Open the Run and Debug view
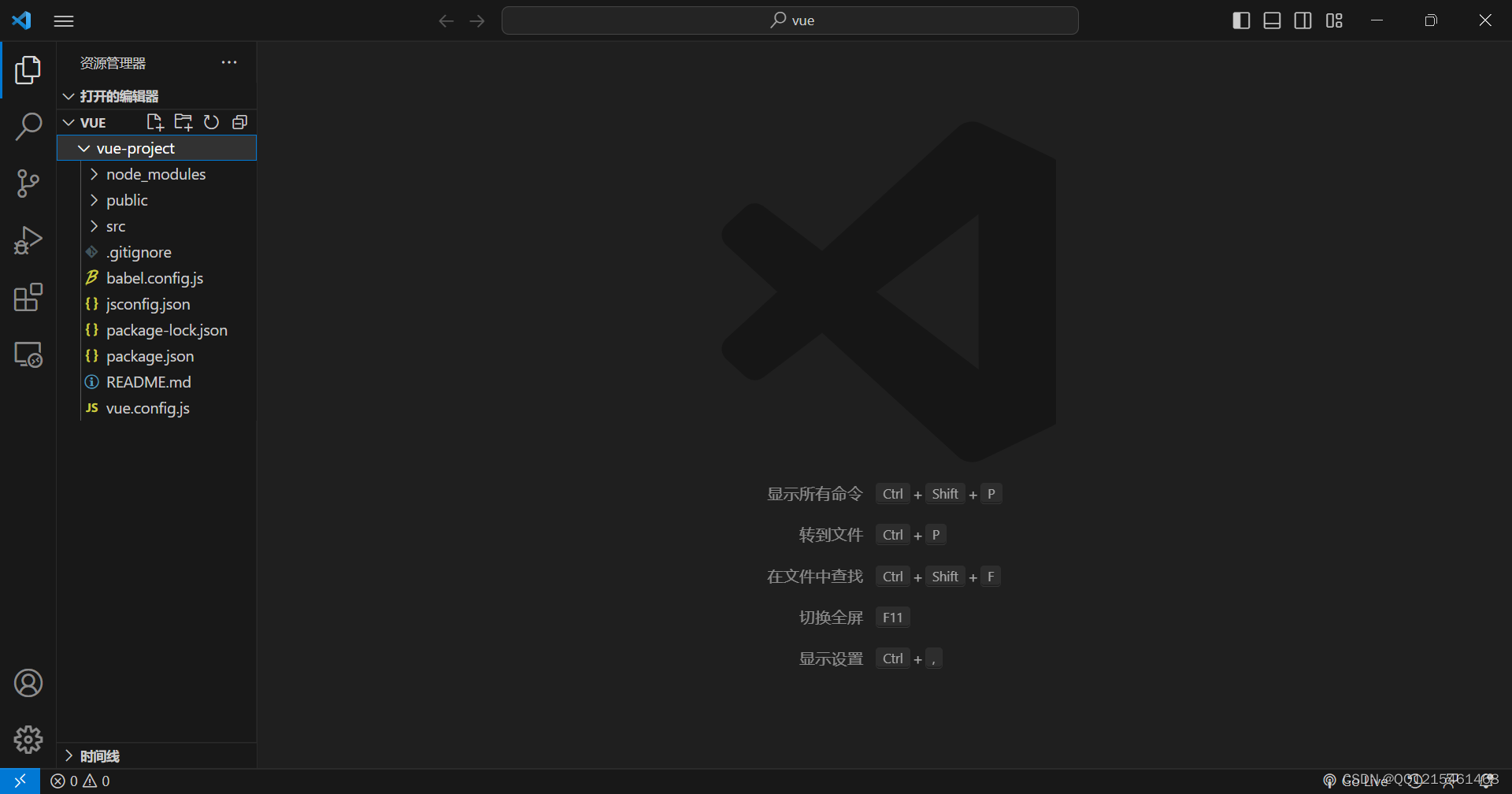 point(28,240)
